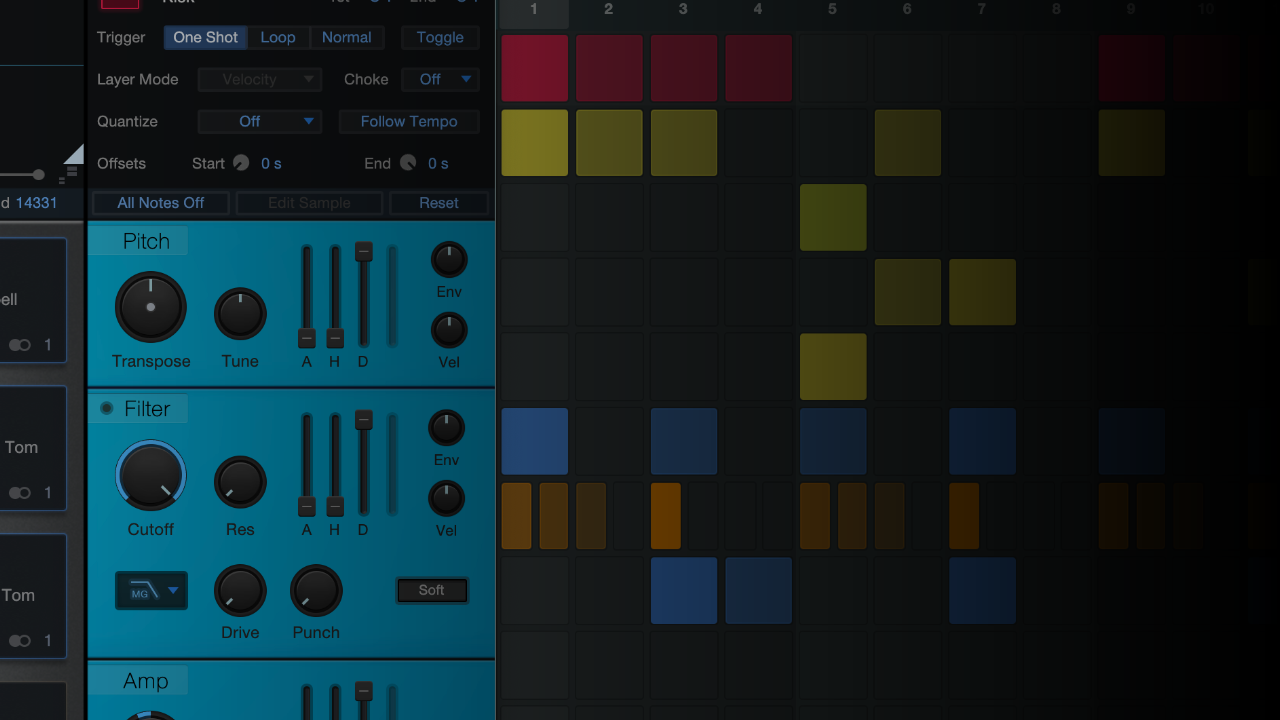Screen dimensions: 1280x720
Task: Click the End offset knob
Action: pyautogui.click(x=408, y=163)
